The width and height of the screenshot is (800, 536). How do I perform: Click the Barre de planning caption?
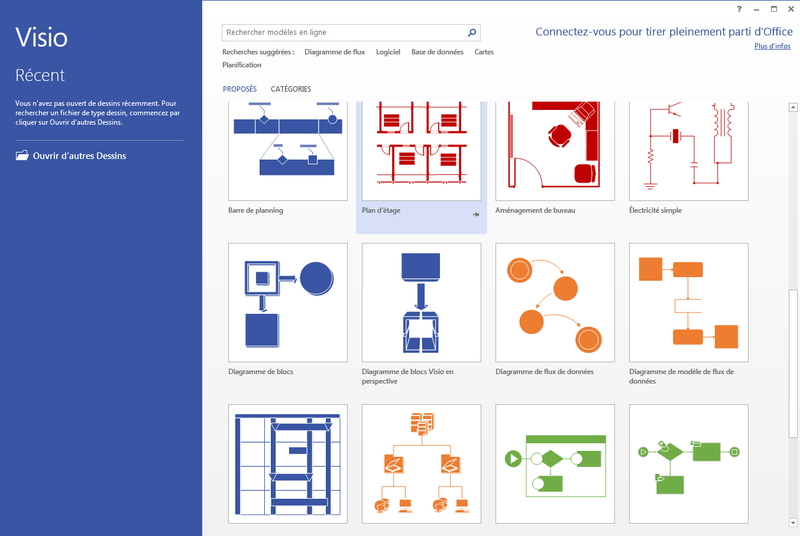click(x=256, y=210)
